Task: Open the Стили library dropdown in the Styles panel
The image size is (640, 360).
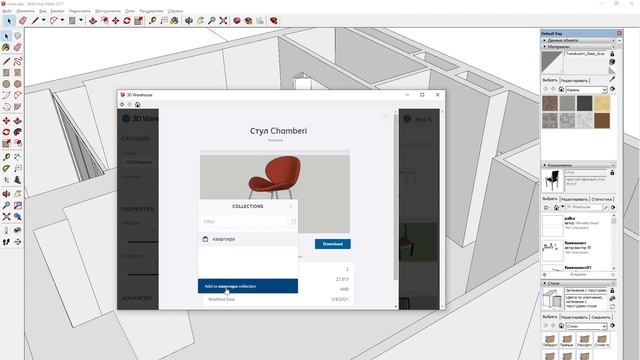Action: pyautogui.click(x=586, y=326)
